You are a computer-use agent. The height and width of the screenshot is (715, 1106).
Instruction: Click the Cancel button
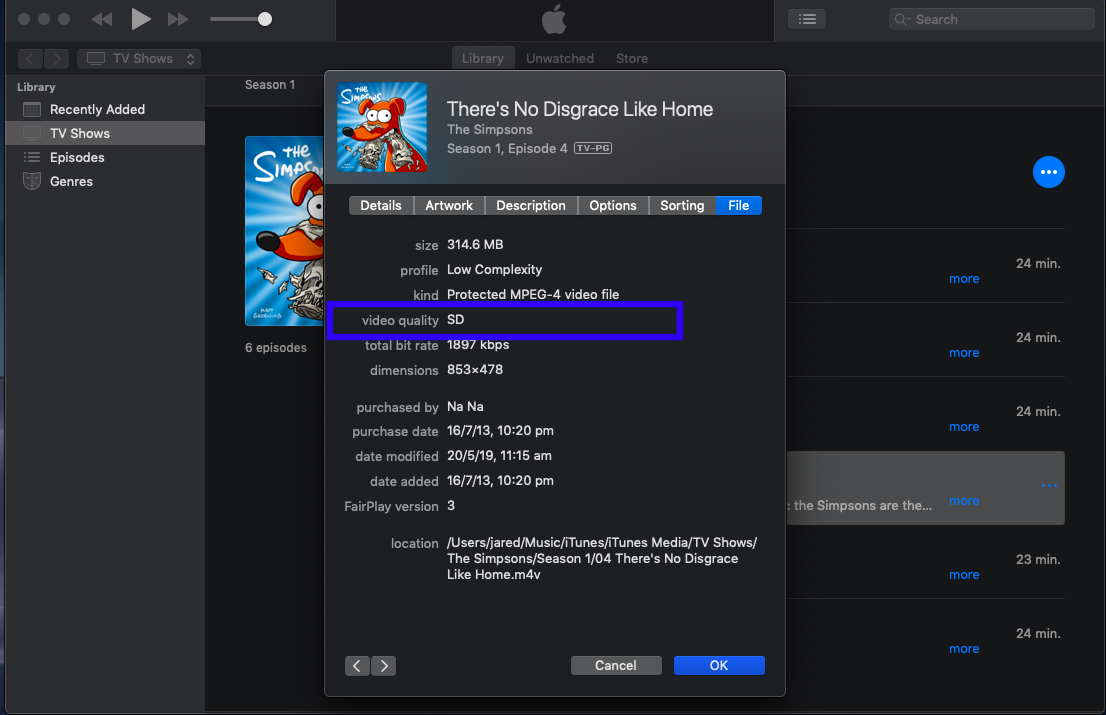pos(616,666)
